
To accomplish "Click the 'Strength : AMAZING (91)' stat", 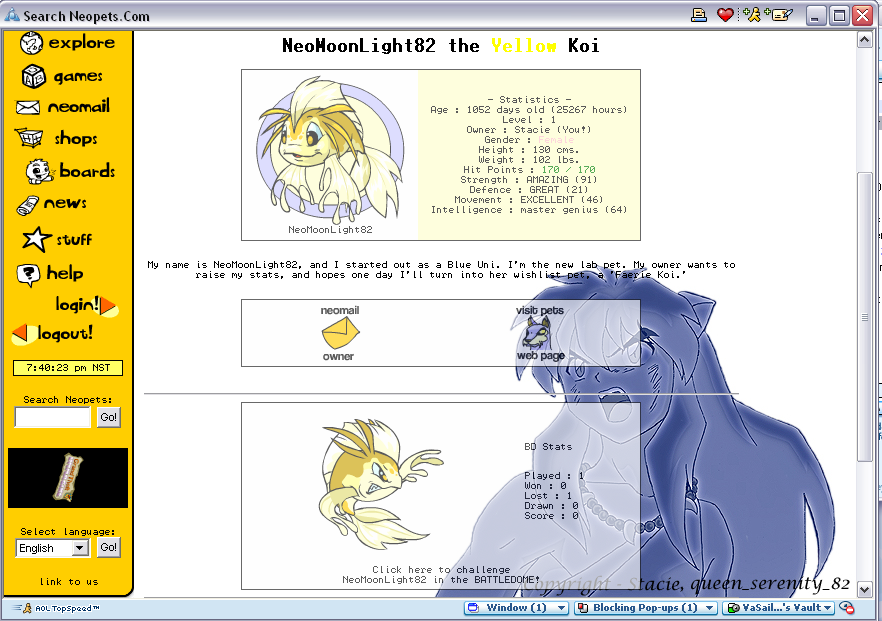I will [529, 180].
